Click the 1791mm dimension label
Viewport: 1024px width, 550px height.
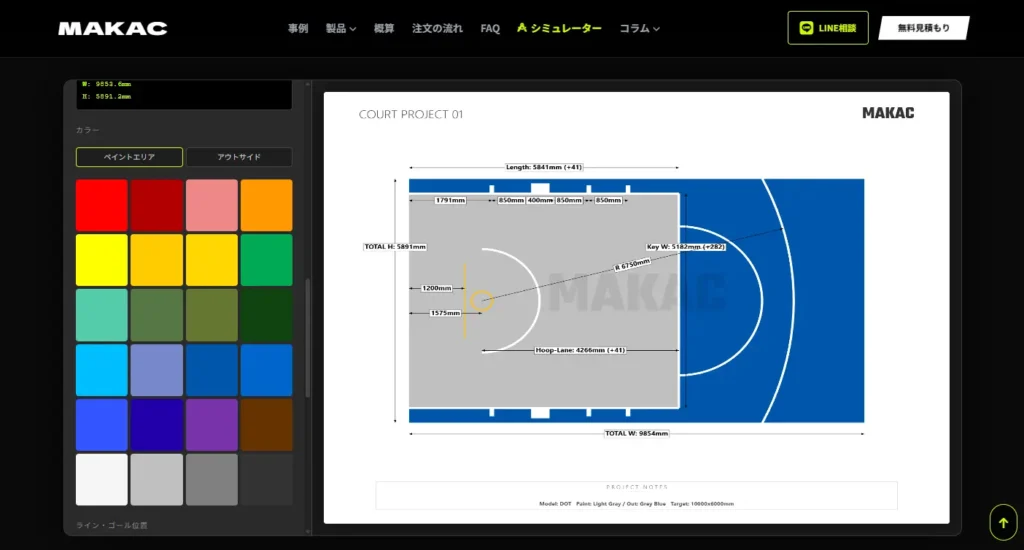(x=451, y=200)
